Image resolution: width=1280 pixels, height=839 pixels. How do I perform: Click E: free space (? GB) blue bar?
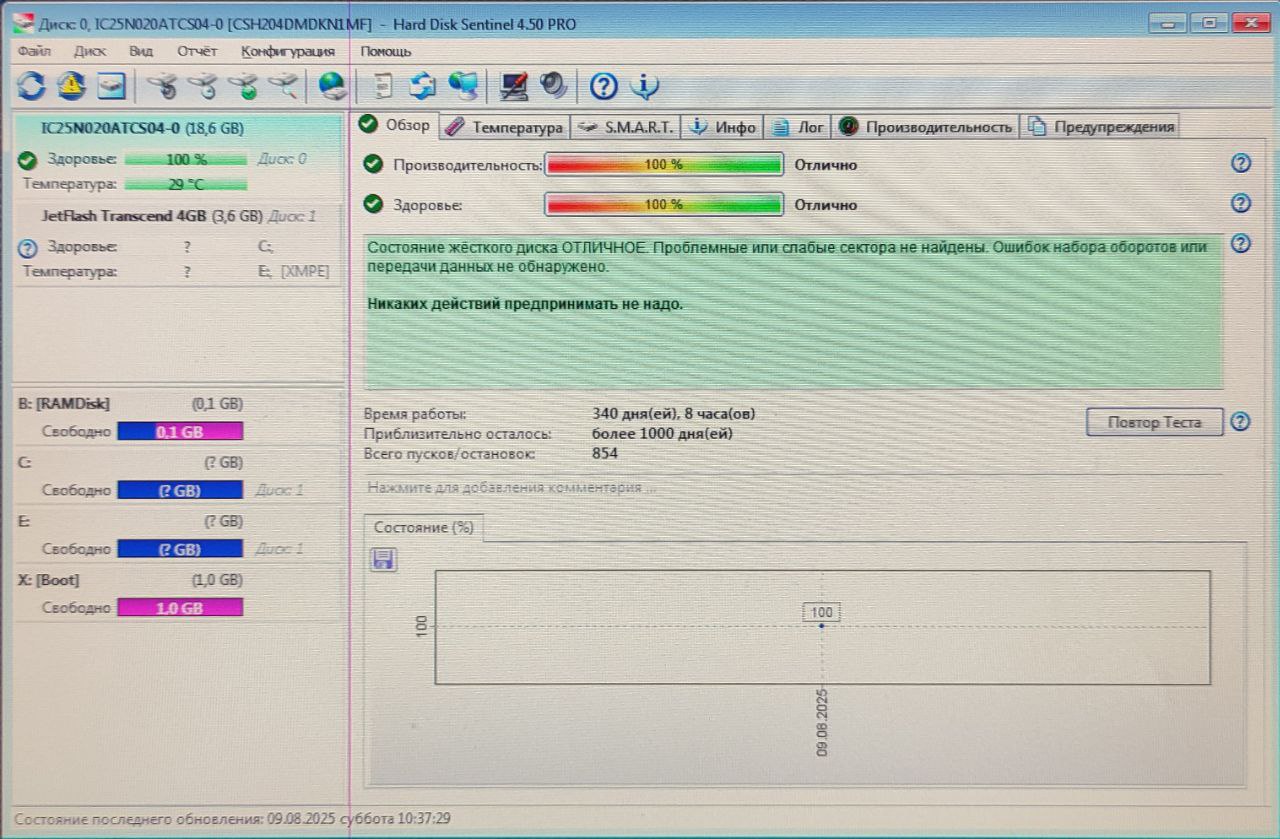[x=180, y=549]
